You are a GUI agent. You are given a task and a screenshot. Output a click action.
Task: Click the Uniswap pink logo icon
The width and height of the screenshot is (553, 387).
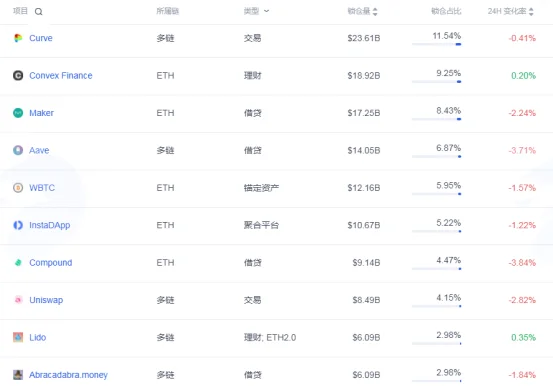(x=18, y=300)
